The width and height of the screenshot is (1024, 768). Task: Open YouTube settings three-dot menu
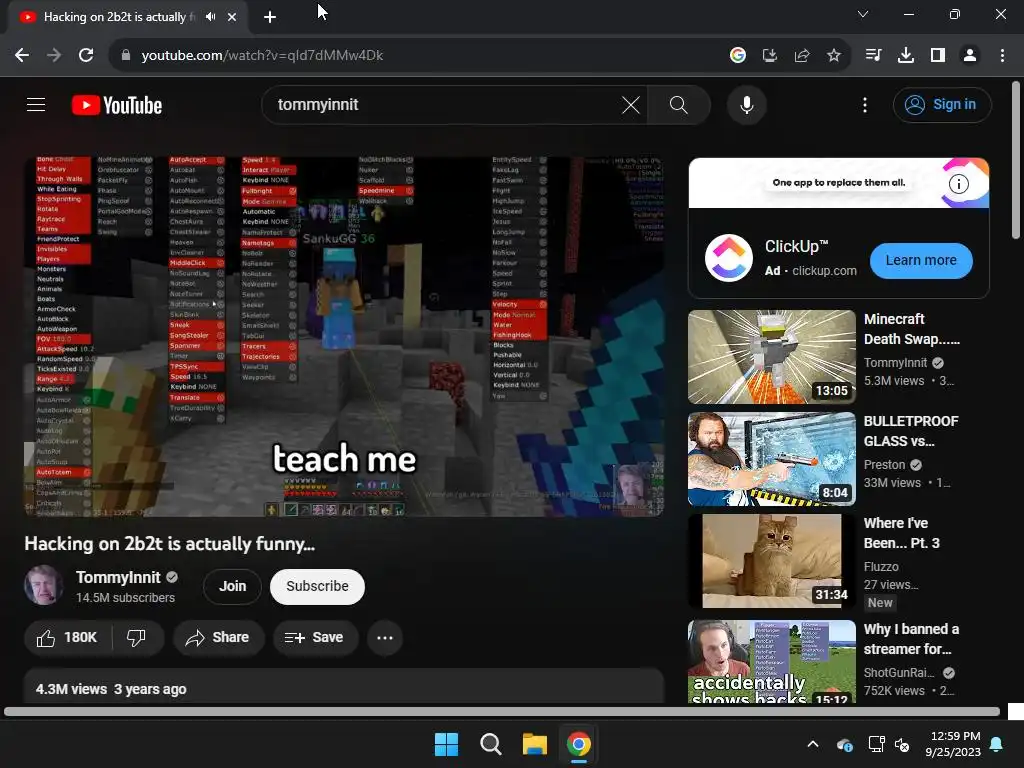[865, 104]
